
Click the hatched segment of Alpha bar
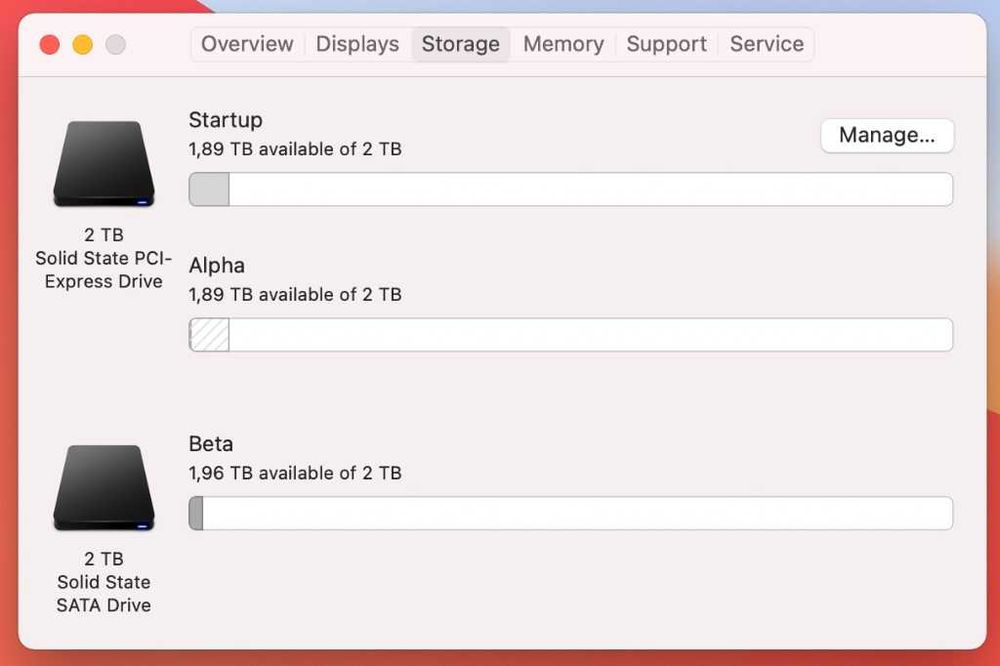210,335
